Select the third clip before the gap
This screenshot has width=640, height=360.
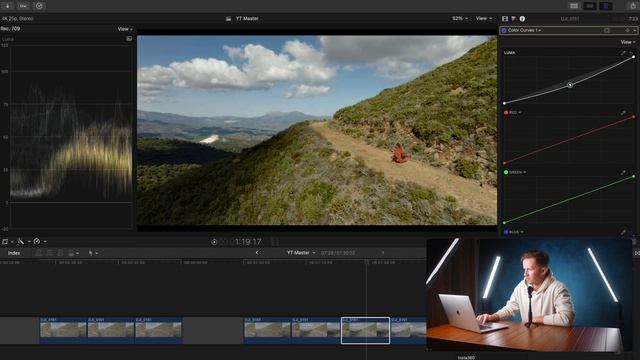tap(158, 330)
